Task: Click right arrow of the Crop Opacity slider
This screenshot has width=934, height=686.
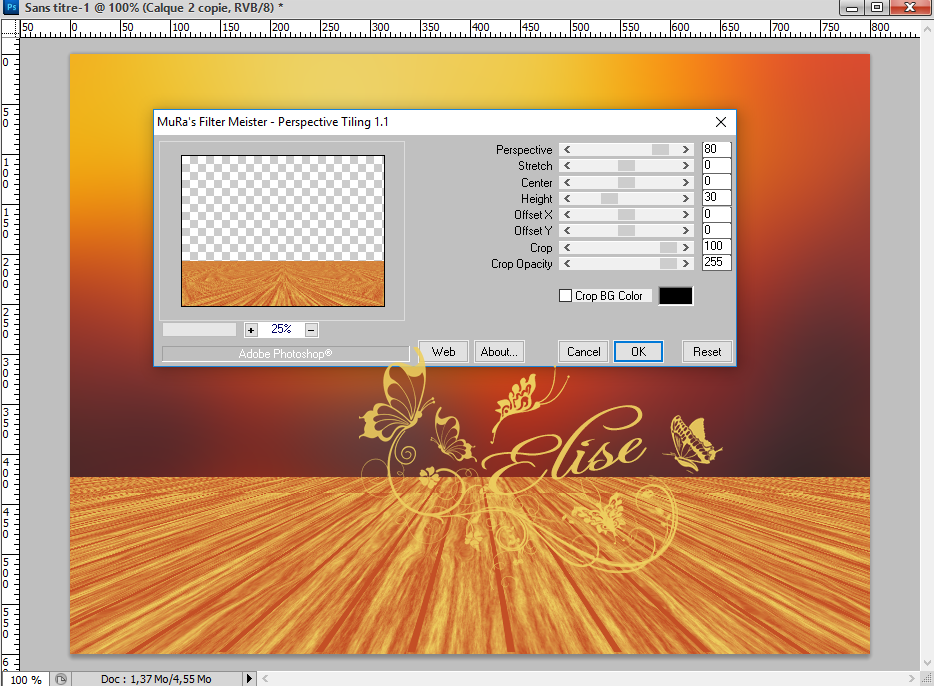Action: tap(686, 264)
